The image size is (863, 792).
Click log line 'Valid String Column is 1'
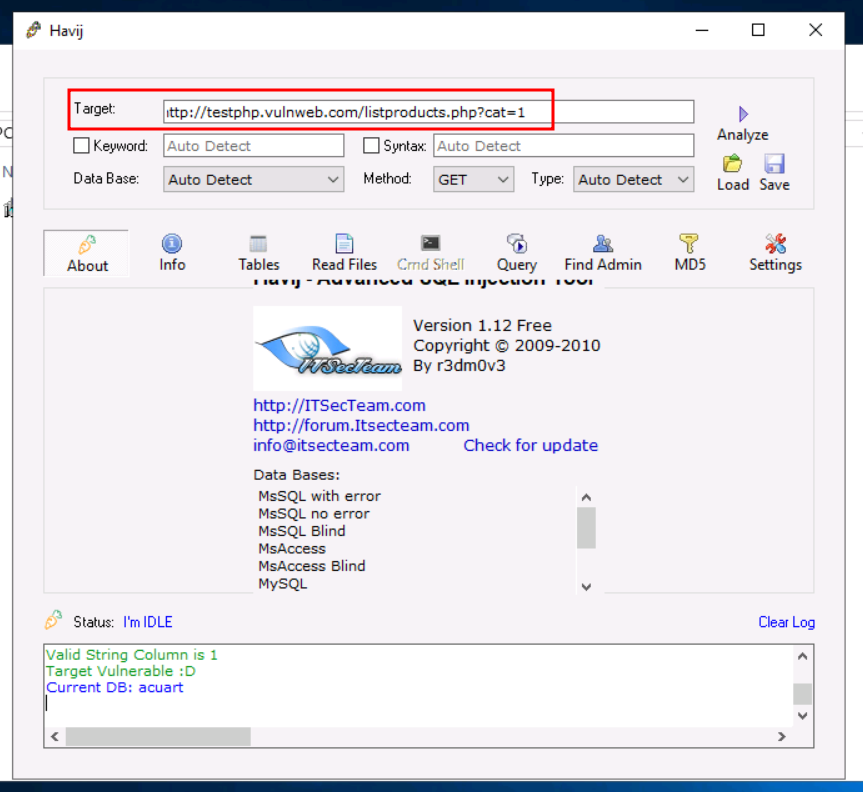pos(132,655)
